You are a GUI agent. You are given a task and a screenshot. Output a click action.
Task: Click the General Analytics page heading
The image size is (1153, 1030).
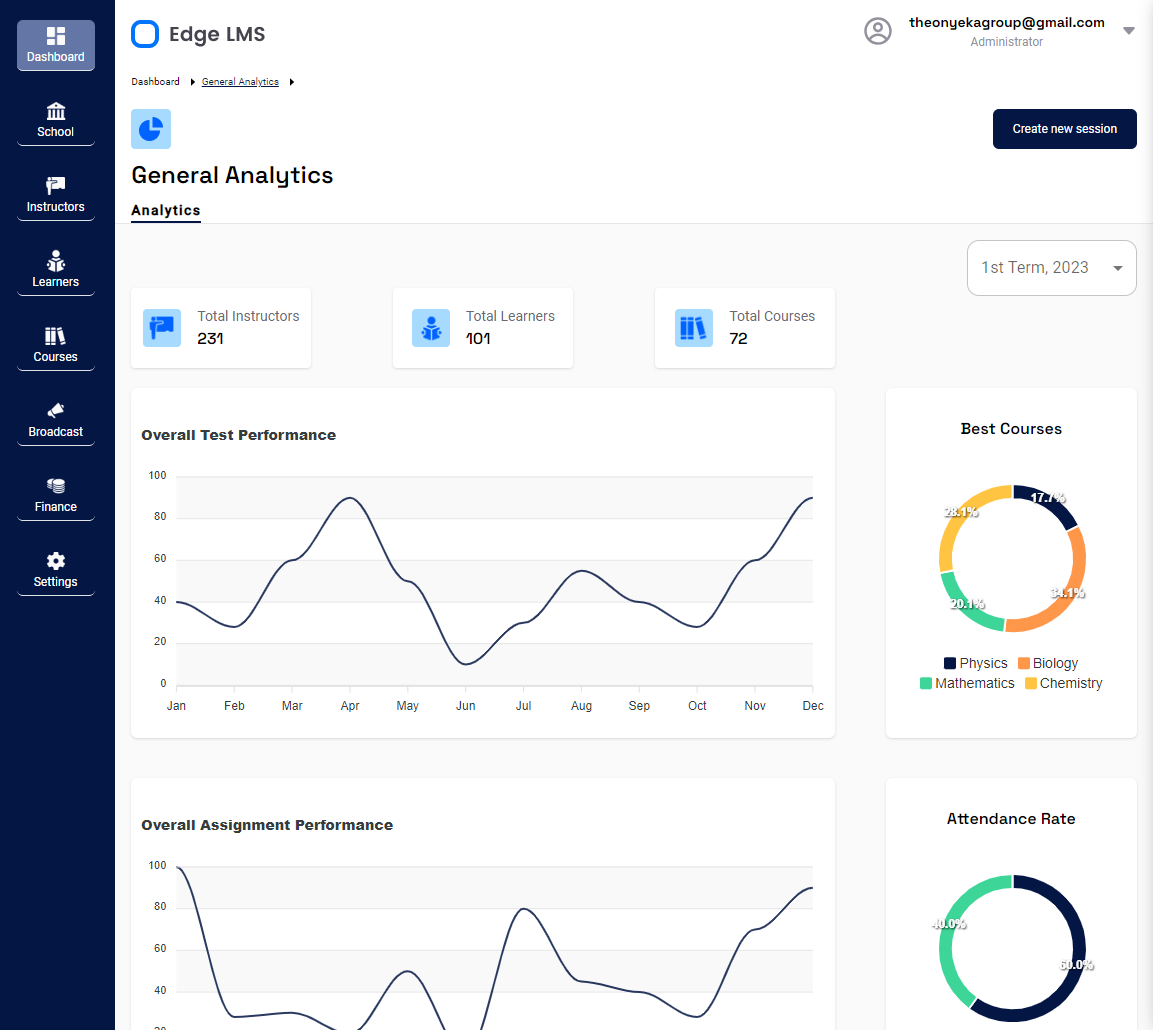tap(232, 175)
